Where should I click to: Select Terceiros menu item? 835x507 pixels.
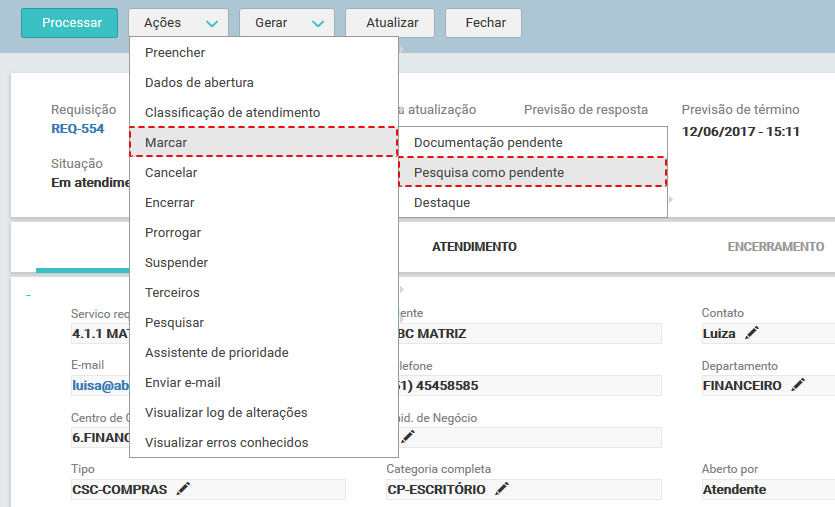click(x=264, y=292)
